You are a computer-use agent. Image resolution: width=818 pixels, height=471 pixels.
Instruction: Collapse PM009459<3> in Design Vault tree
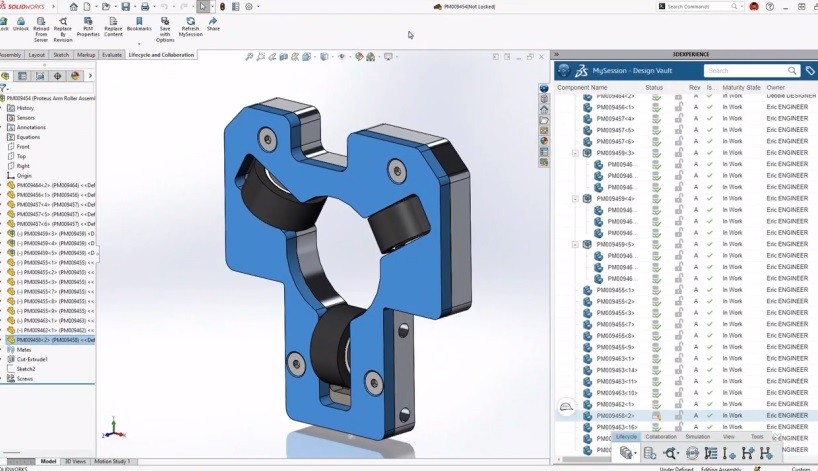pos(575,153)
